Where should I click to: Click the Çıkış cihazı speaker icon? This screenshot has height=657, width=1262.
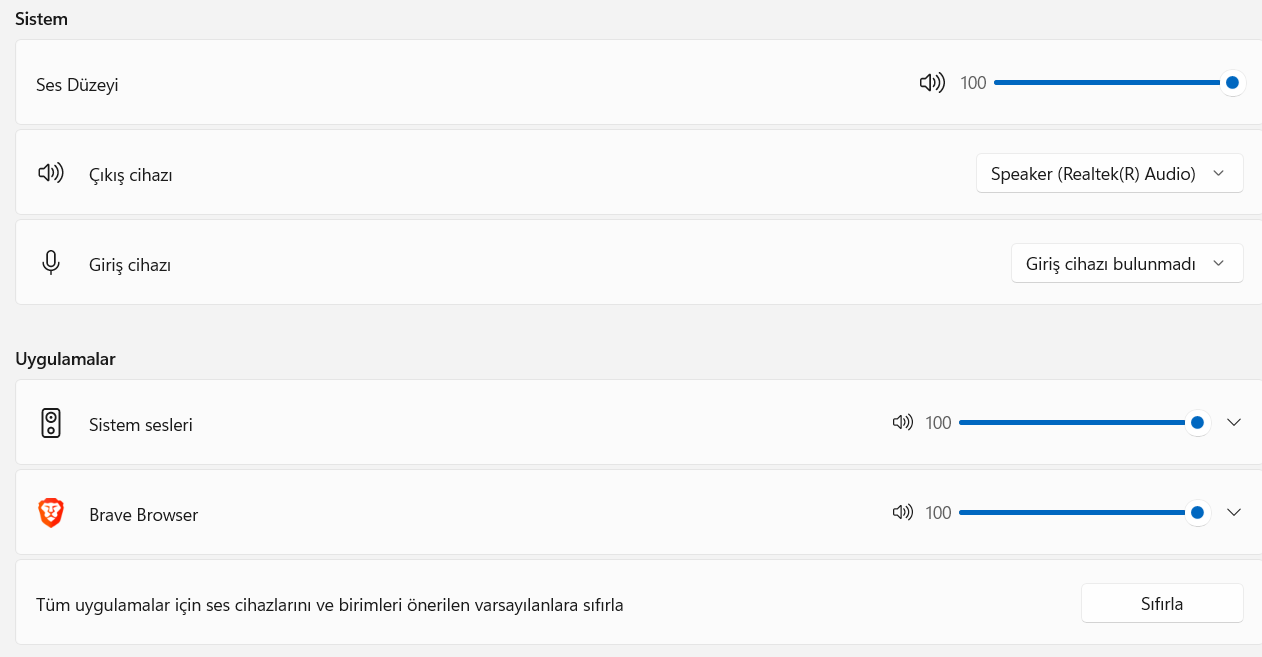point(51,174)
